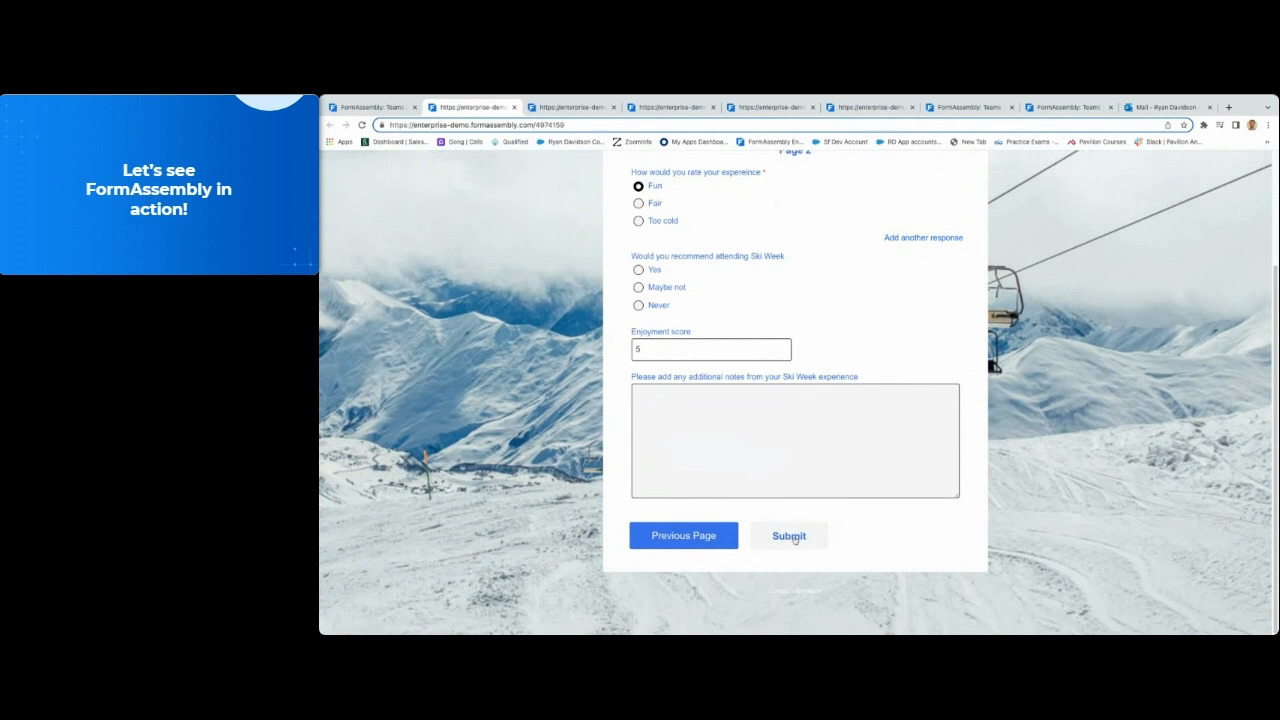Close the Mail - Ryan Davidson tab
Viewport: 1280px width, 720px height.
coord(1209,107)
